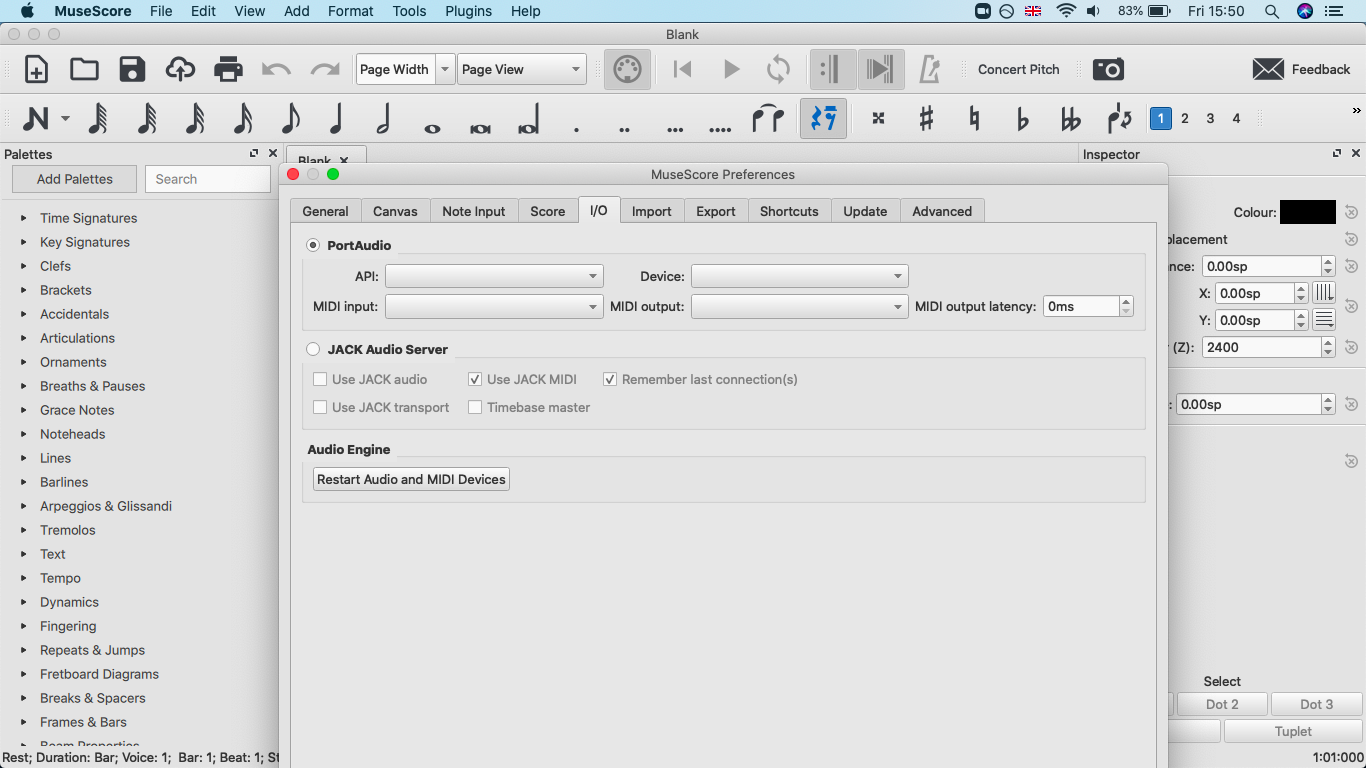Add augmentation dot to note
The width and height of the screenshot is (1366, 768).
click(x=576, y=129)
